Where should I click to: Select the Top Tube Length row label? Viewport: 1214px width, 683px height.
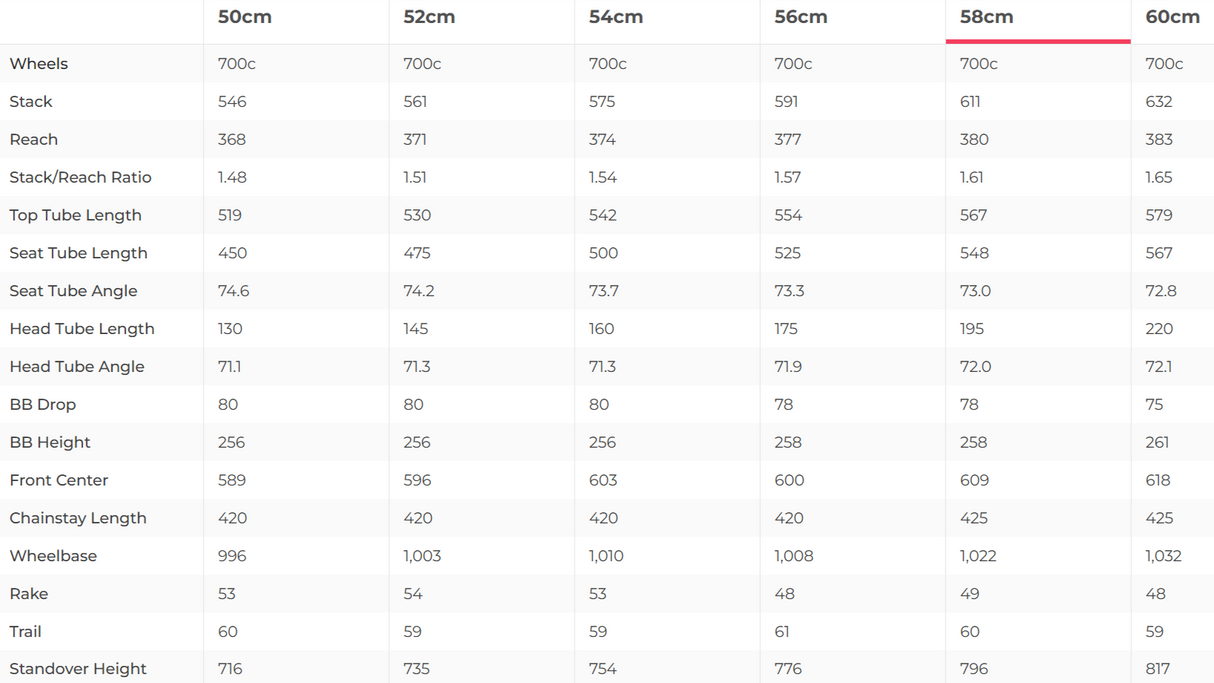76,216
